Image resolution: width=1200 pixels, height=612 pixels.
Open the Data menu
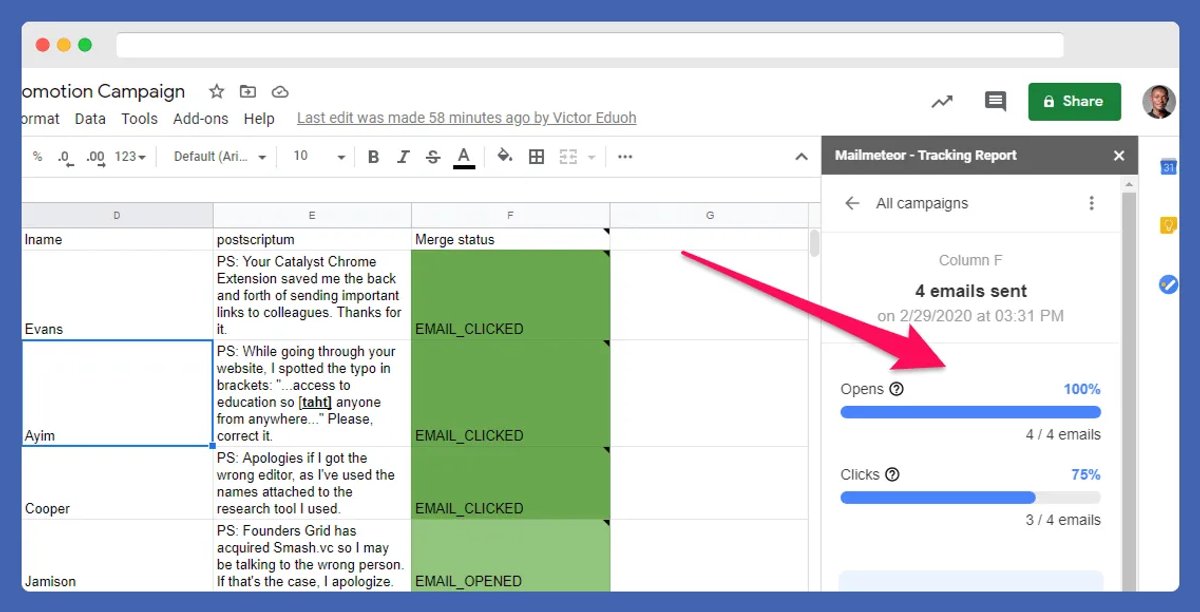coord(90,118)
